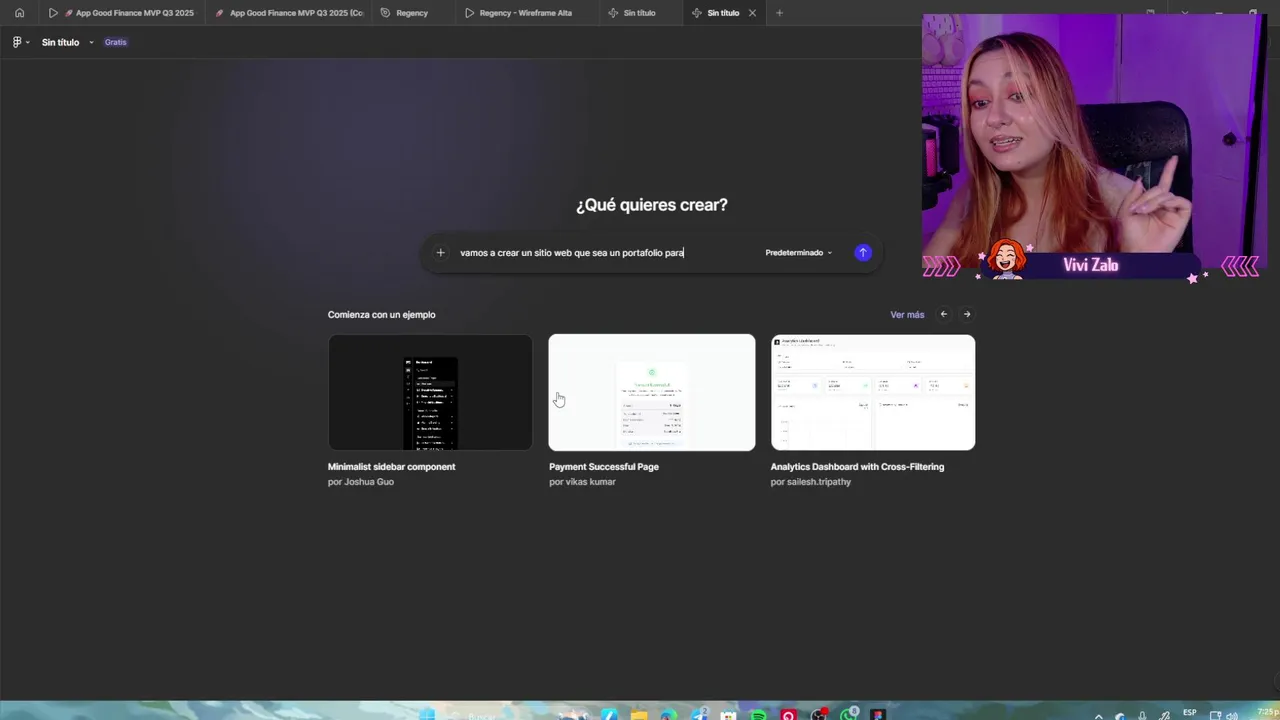Send the prompt with the blue arrow button
Viewport: 1280px width, 720px height.
tap(863, 253)
